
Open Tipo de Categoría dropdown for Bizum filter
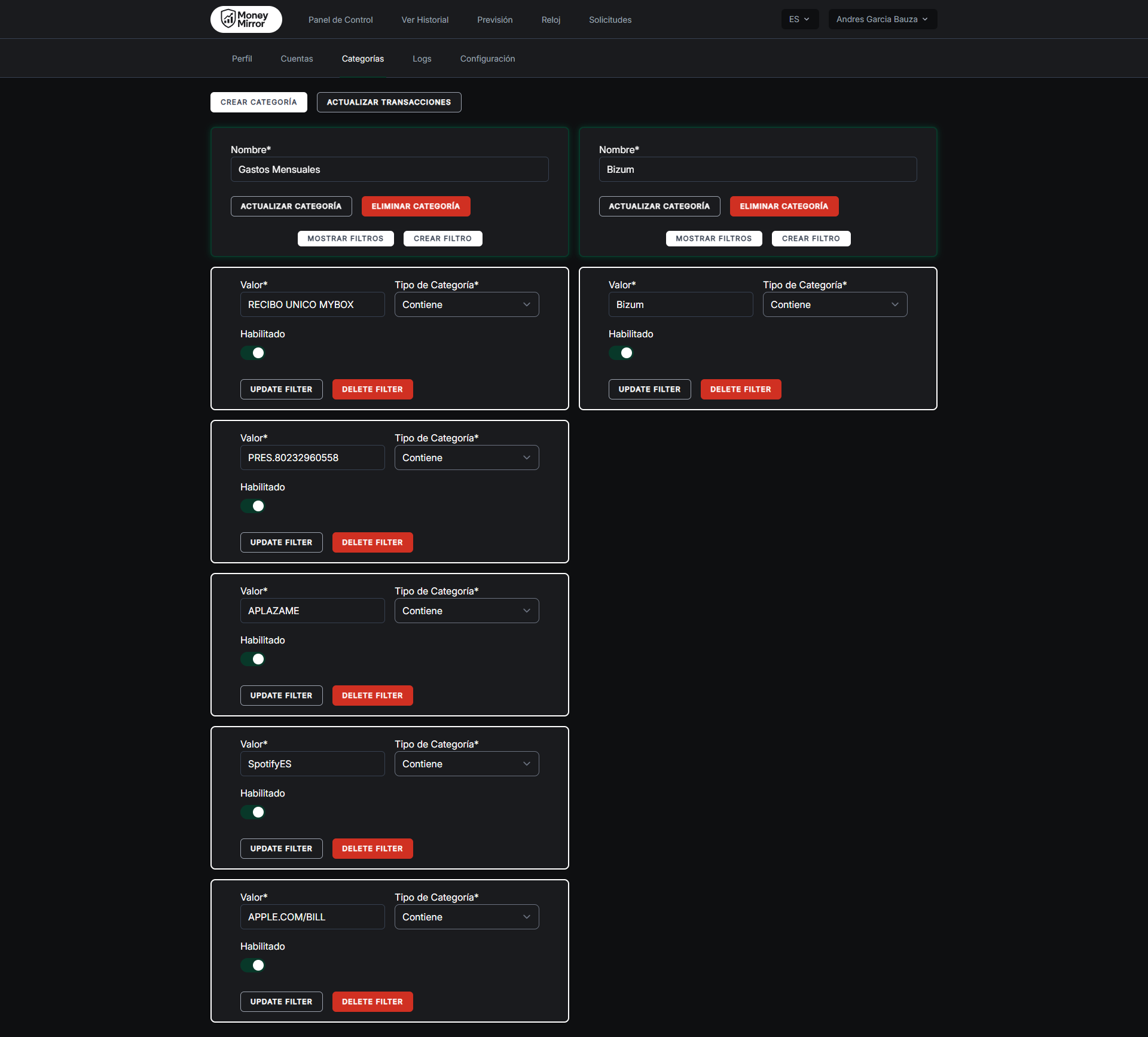pyautogui.click(x=835, y=304)
